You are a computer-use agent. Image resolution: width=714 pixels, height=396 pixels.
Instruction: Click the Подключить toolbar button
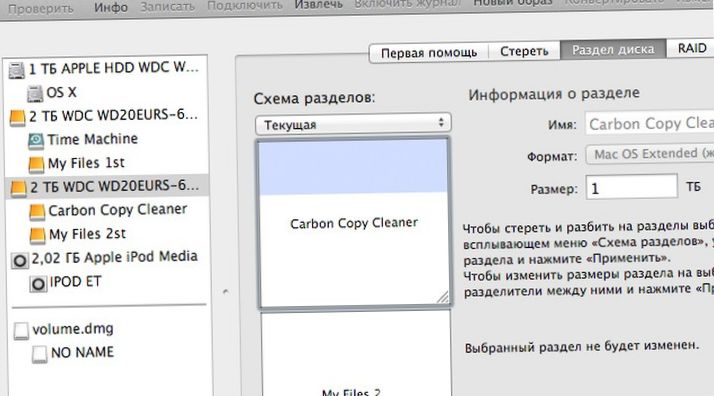(245, 5)
